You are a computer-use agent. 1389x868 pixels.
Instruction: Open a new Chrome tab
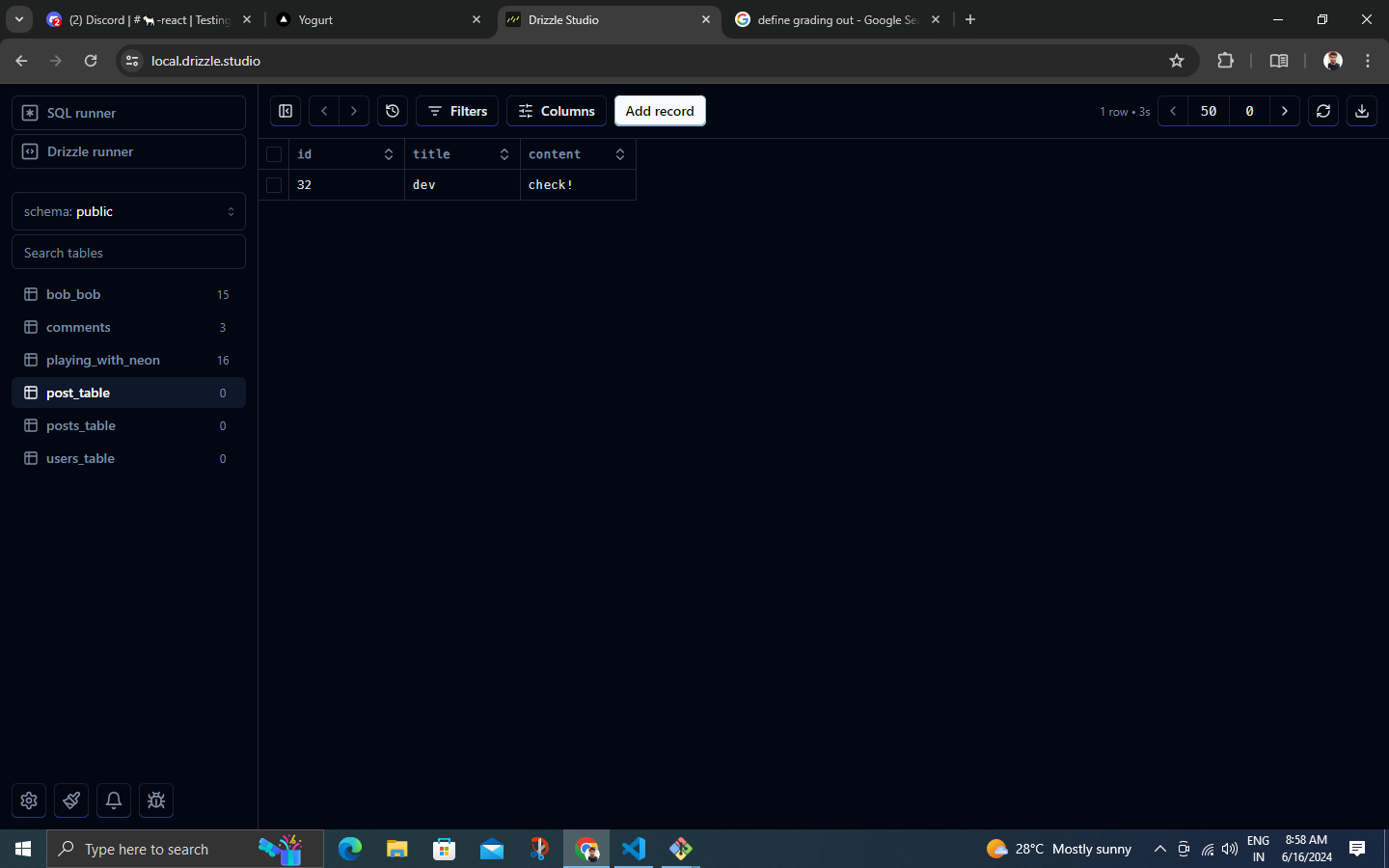(970, 19)
